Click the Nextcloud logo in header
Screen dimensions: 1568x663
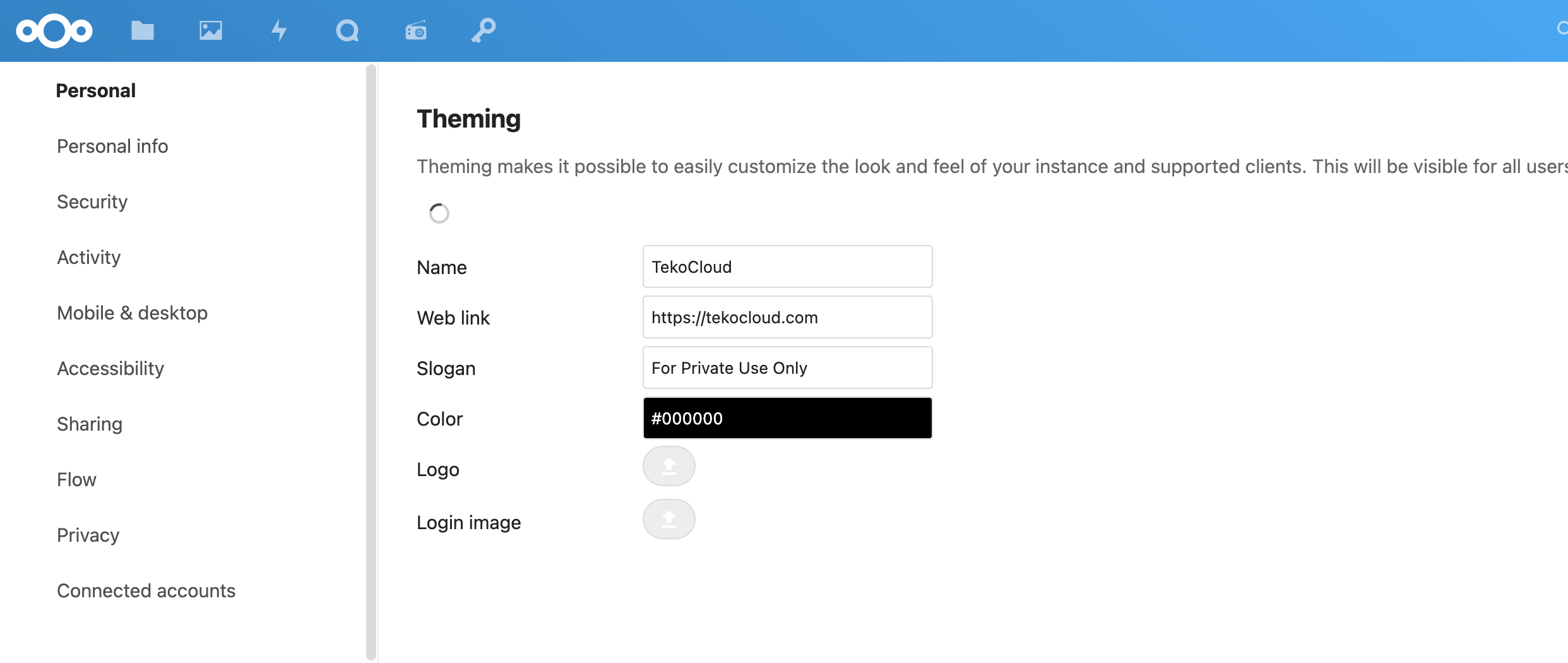(54, 30)
